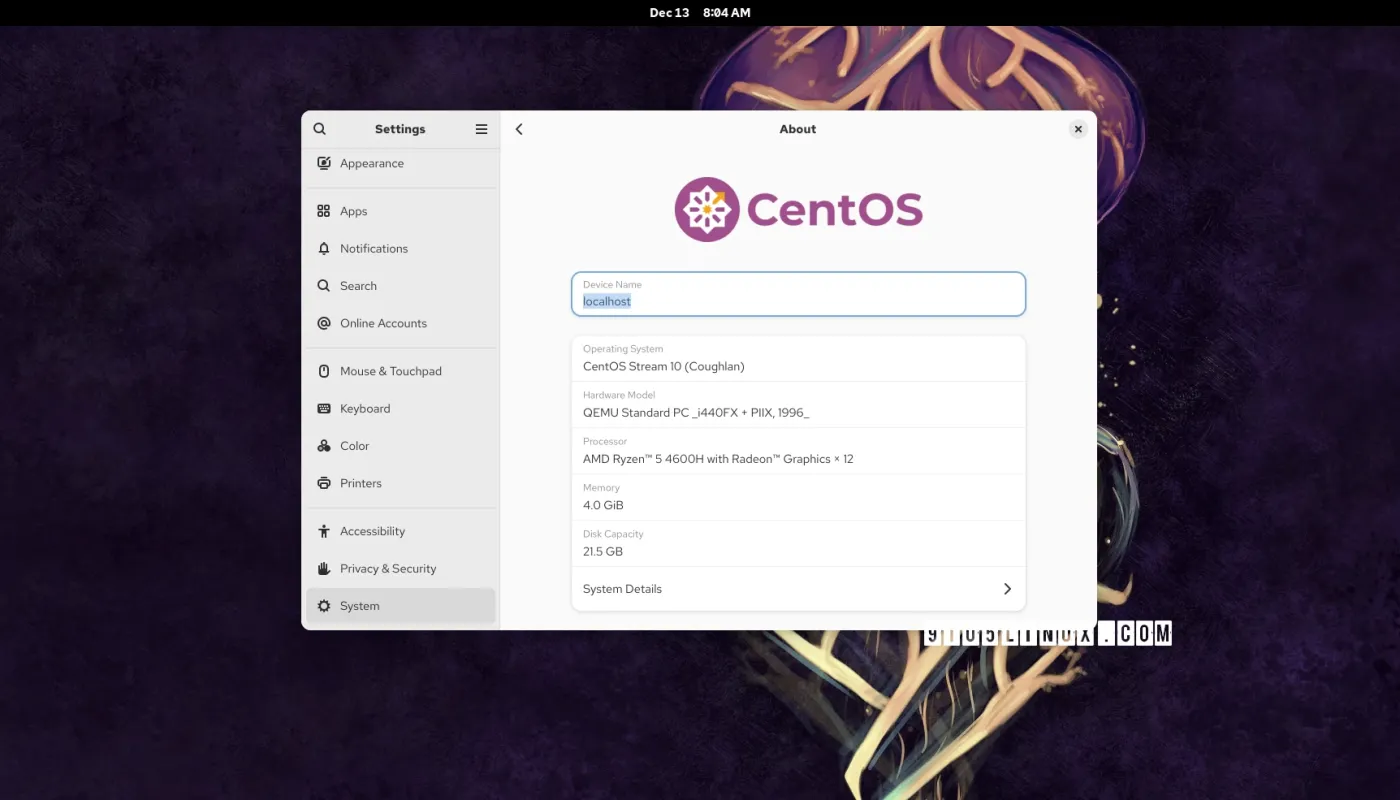Click the Keyboard icon in sidebar
Screen dimensions: 1400x800
(x=323, y=408)
